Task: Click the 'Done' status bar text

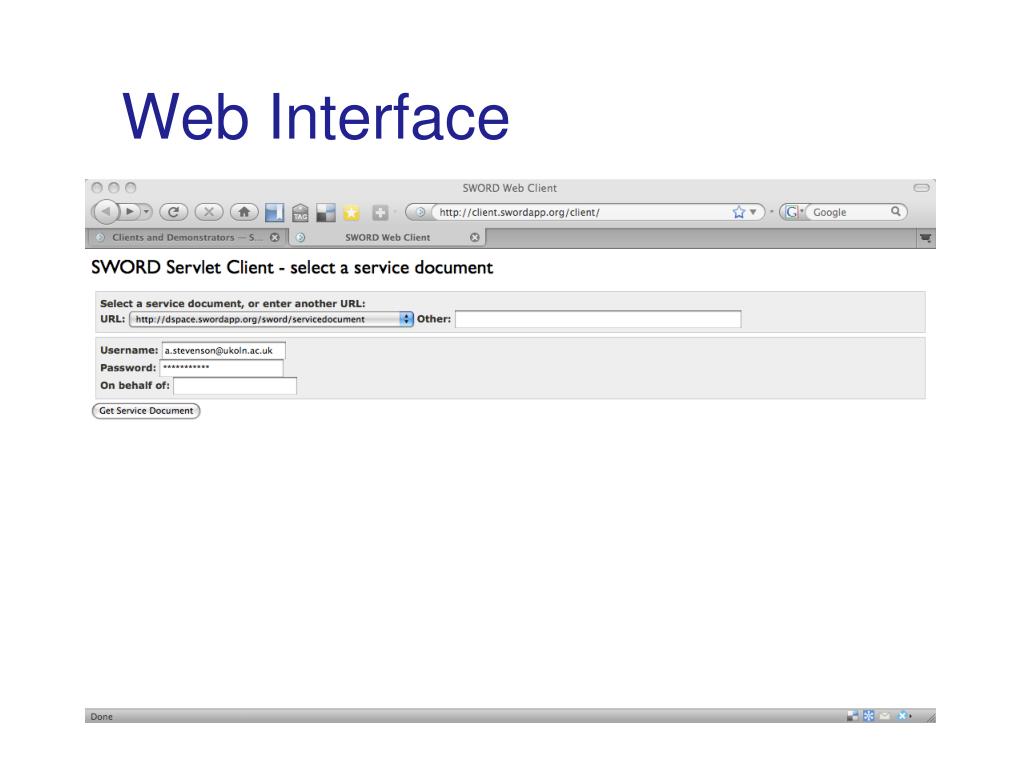Action: coord(101,716)
